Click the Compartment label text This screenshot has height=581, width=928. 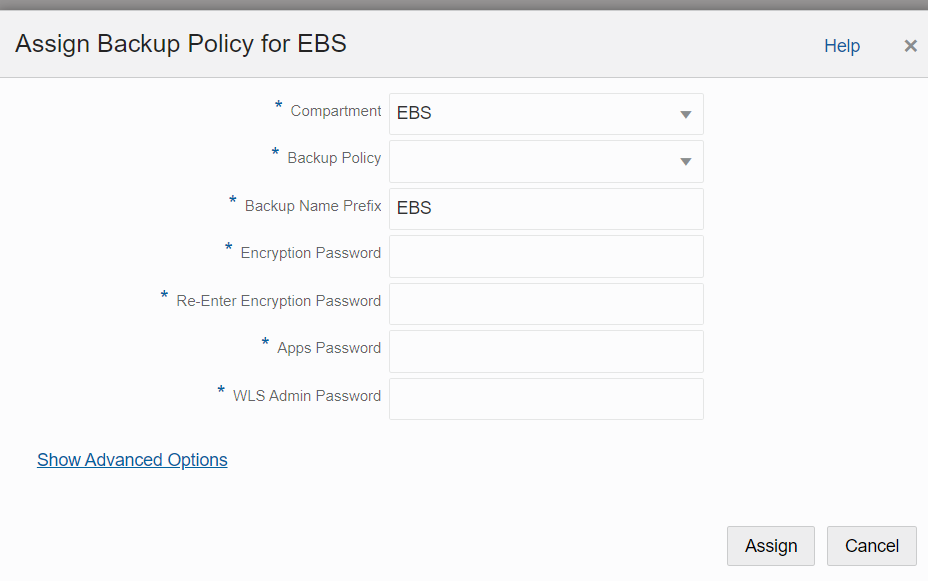(336, 111)
